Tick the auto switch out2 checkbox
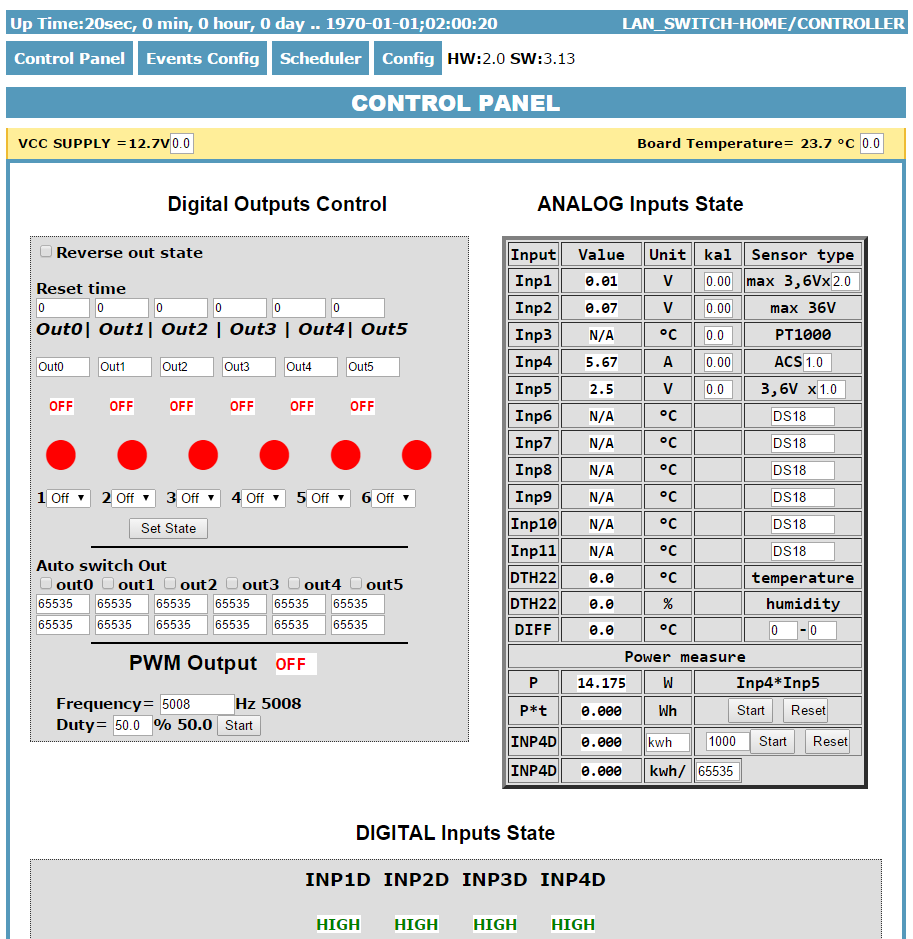The image size is (913, 939). point(170,583)
